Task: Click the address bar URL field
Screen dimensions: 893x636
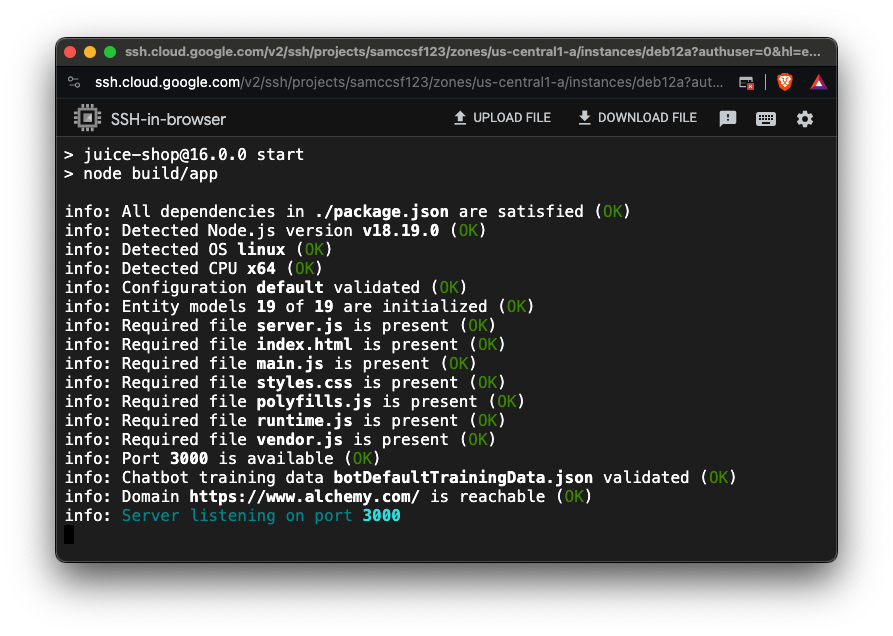Action: coord(408,83)
